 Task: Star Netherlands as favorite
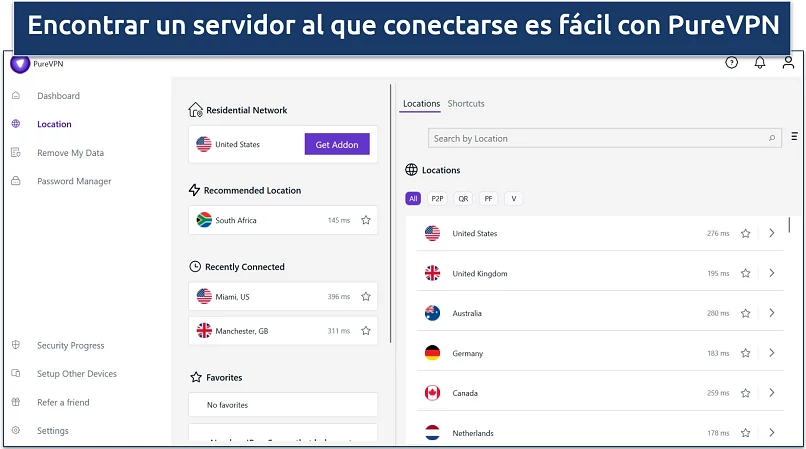[745, 433]
